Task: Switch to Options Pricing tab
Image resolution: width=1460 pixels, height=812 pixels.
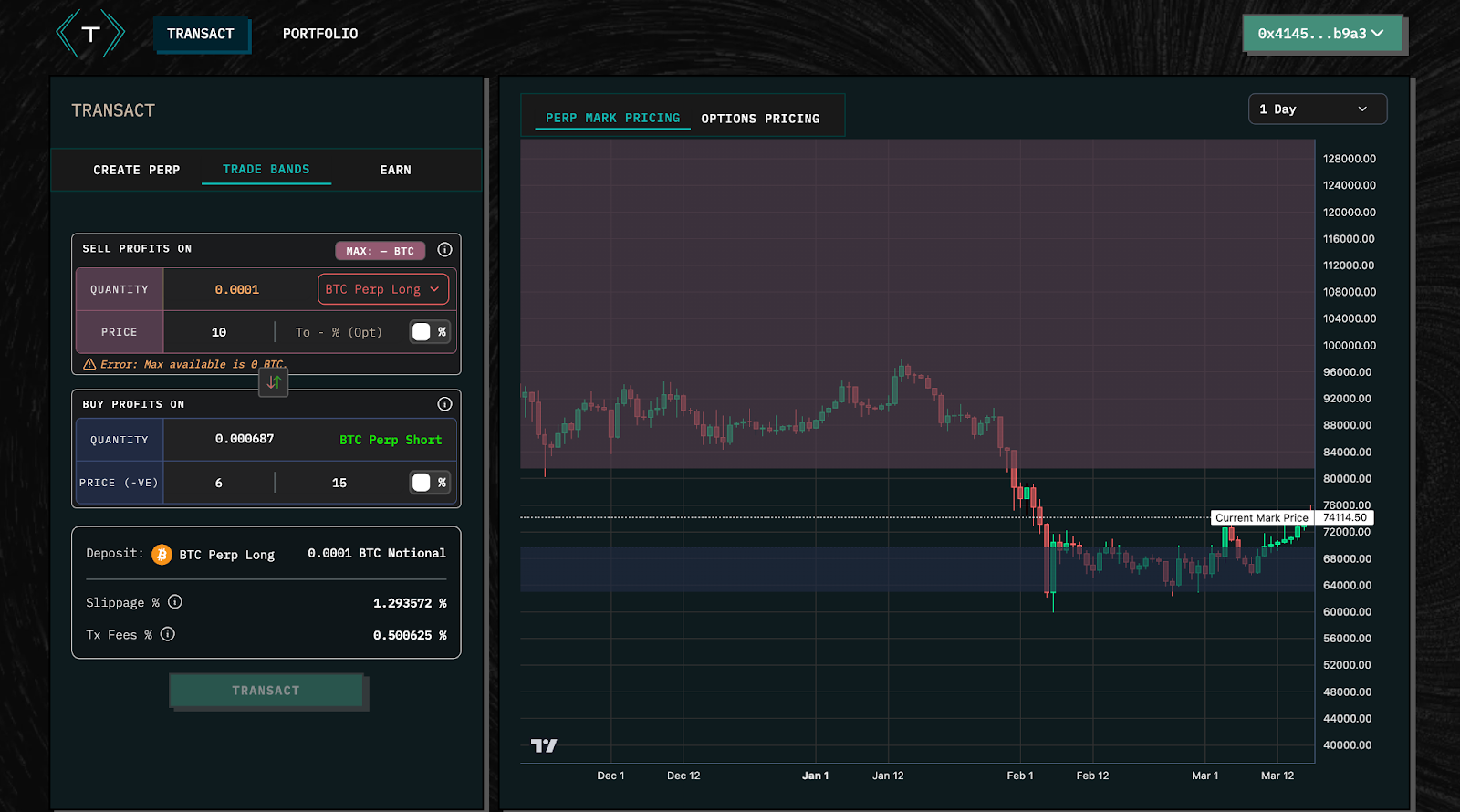Action: [x=760, y=119]
